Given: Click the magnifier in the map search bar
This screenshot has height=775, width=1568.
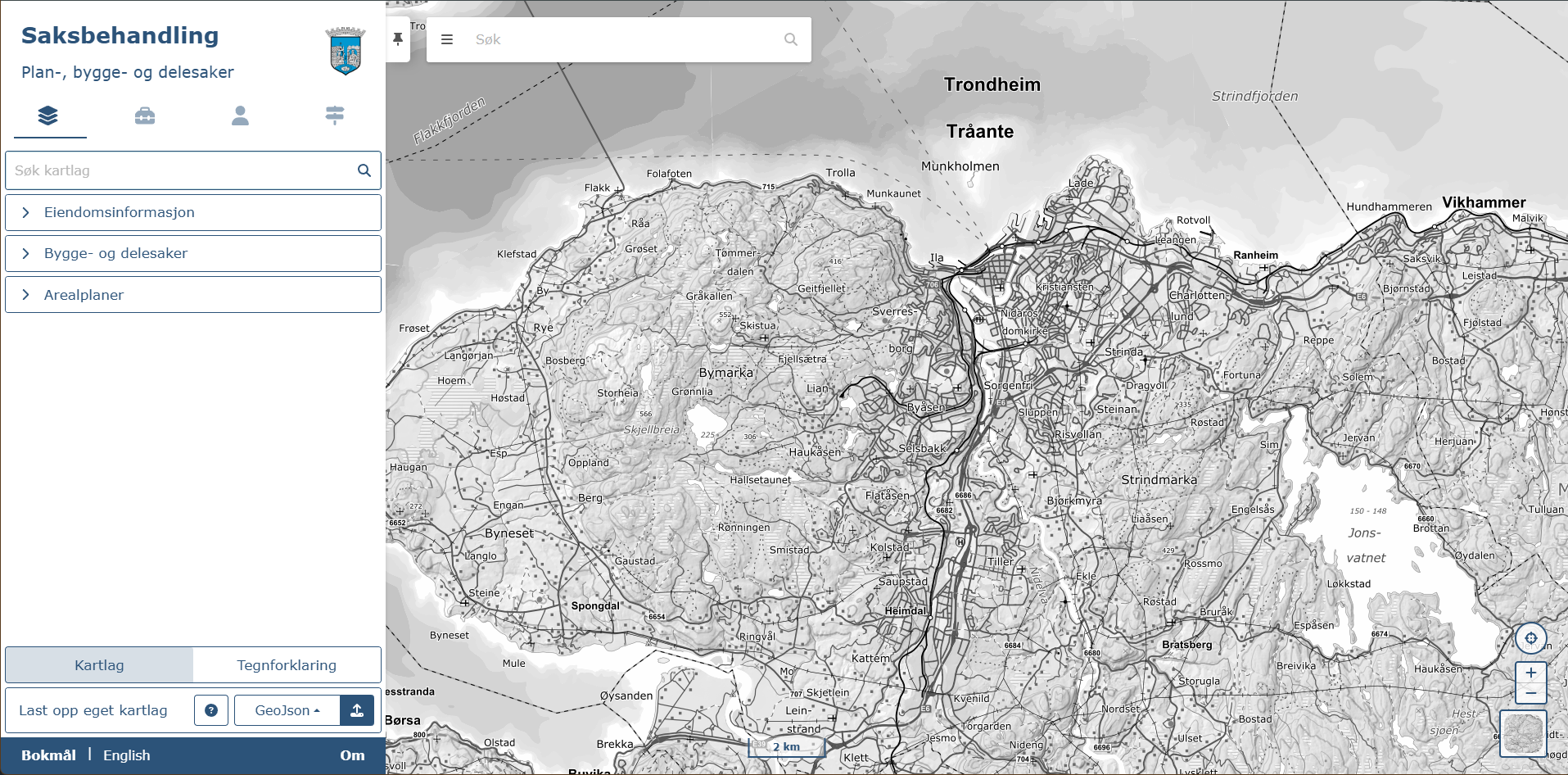Looking at the screenshot, I should tap(790, 39).
